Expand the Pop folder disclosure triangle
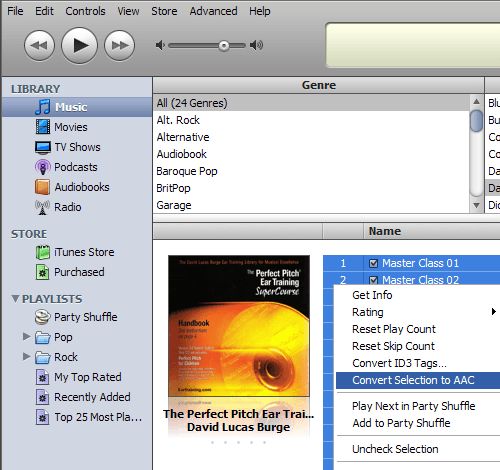 [27, 337]
